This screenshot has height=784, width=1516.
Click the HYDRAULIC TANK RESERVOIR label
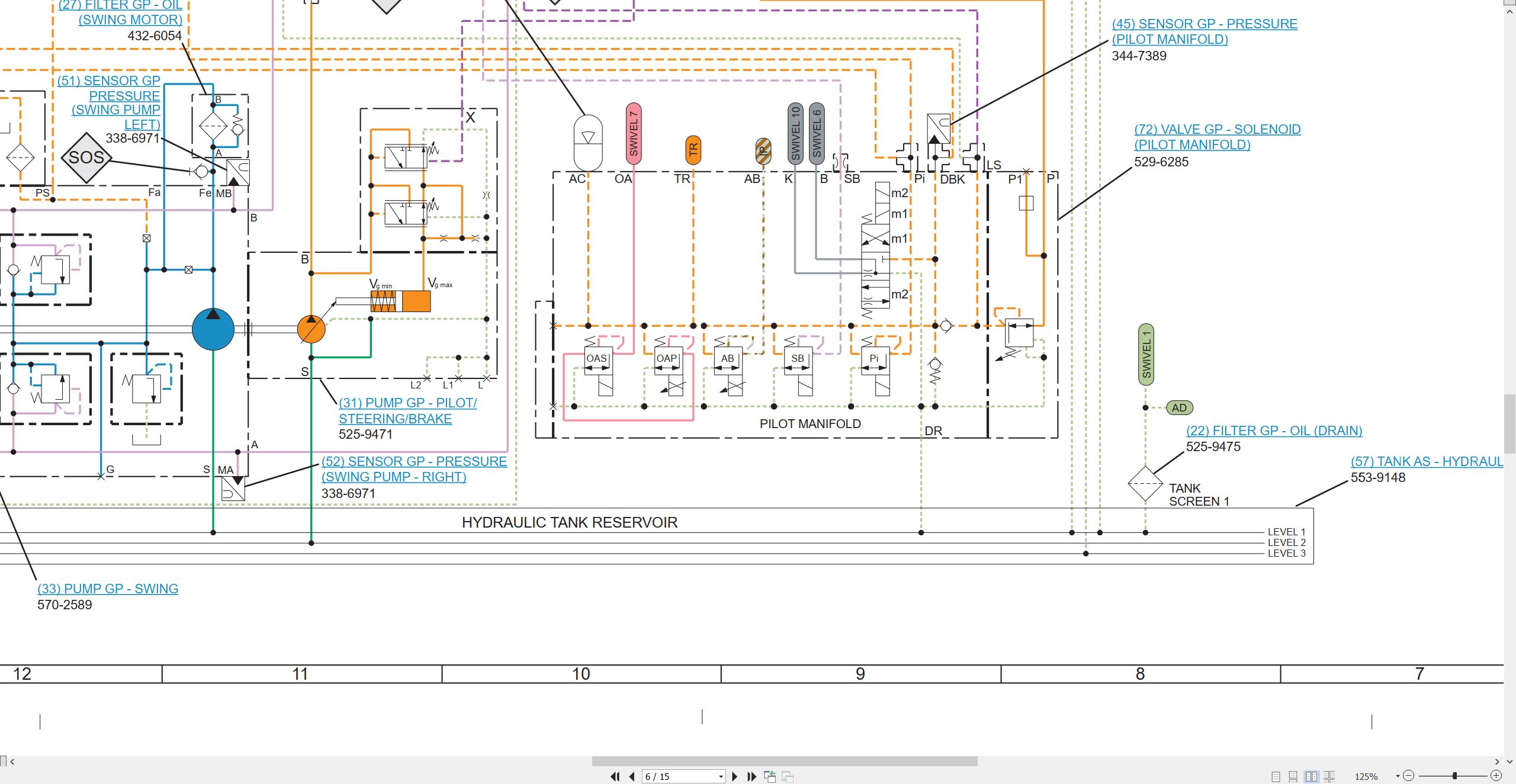[570, 522]
